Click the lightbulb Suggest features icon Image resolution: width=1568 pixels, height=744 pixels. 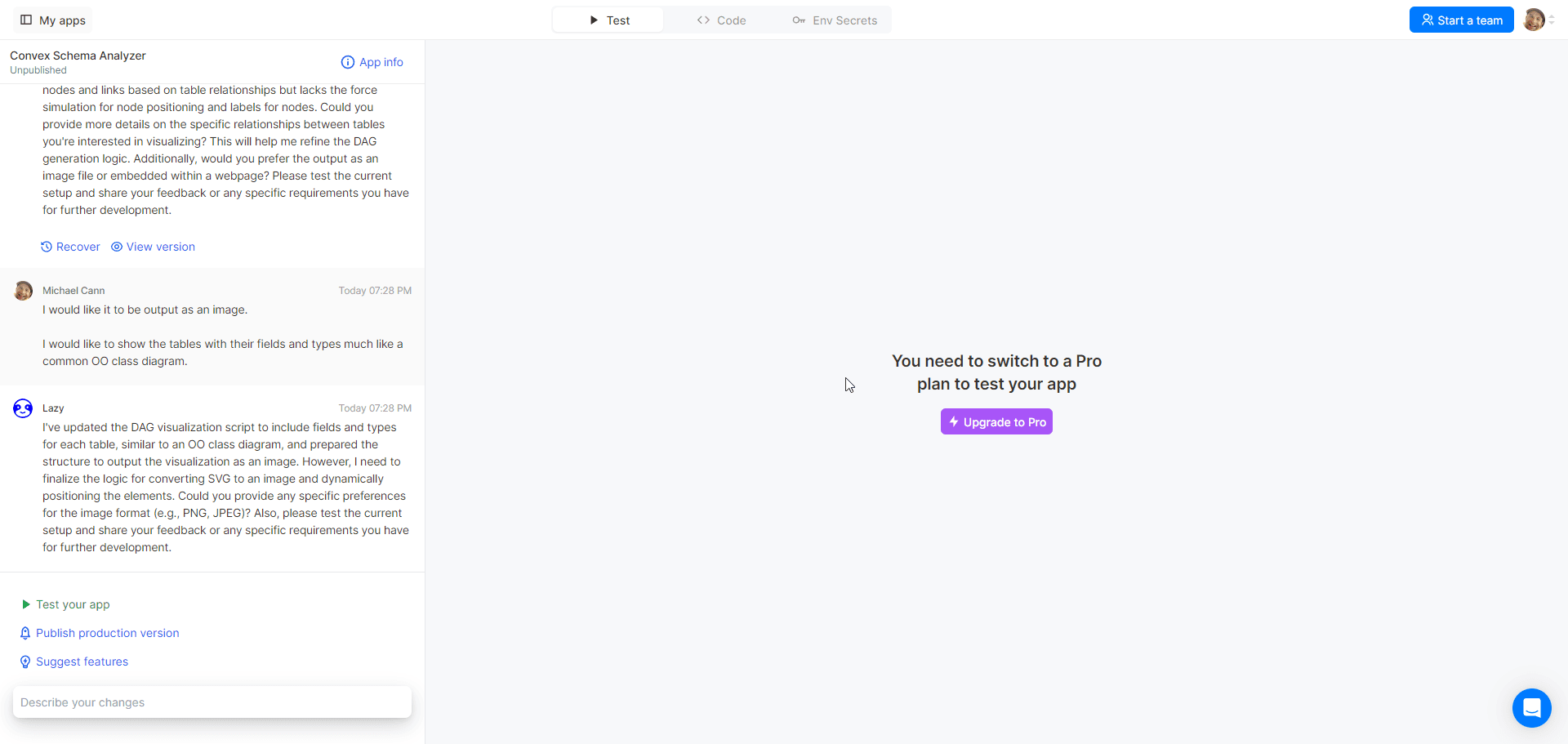pyautogui.click(x=25, y=662)
